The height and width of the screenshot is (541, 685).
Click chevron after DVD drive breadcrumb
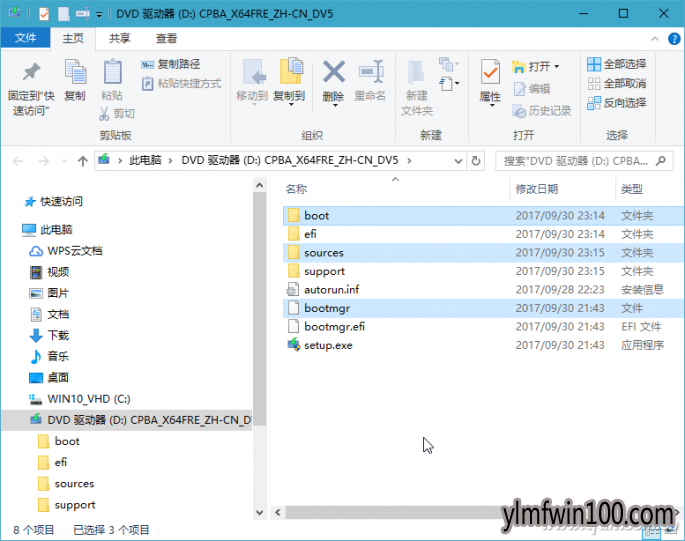click(409, 161)
